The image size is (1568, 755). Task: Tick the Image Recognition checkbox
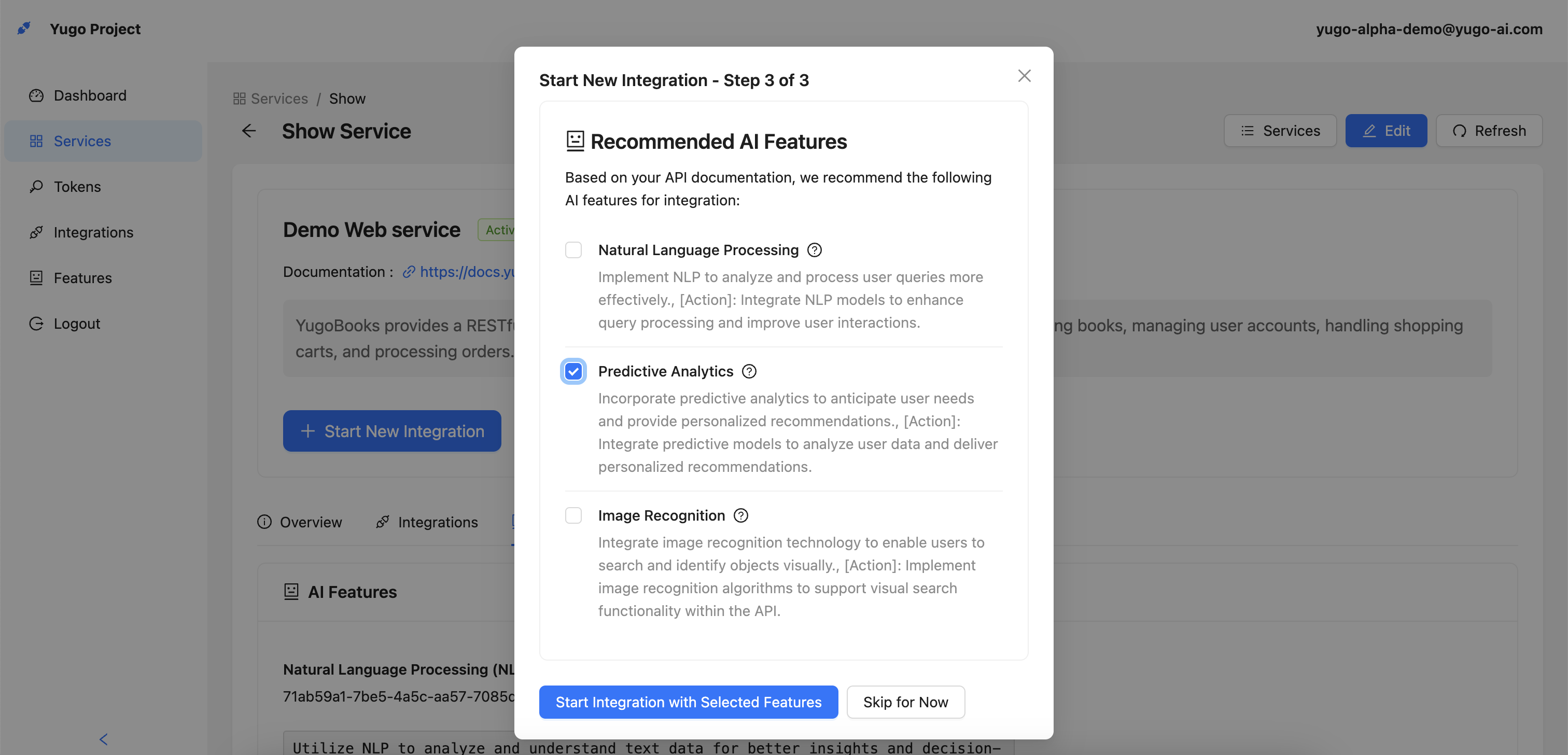click(573, 516)
